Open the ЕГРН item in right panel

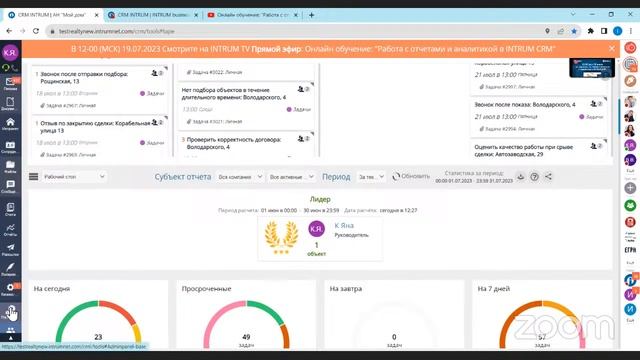(x=630, y=250)
